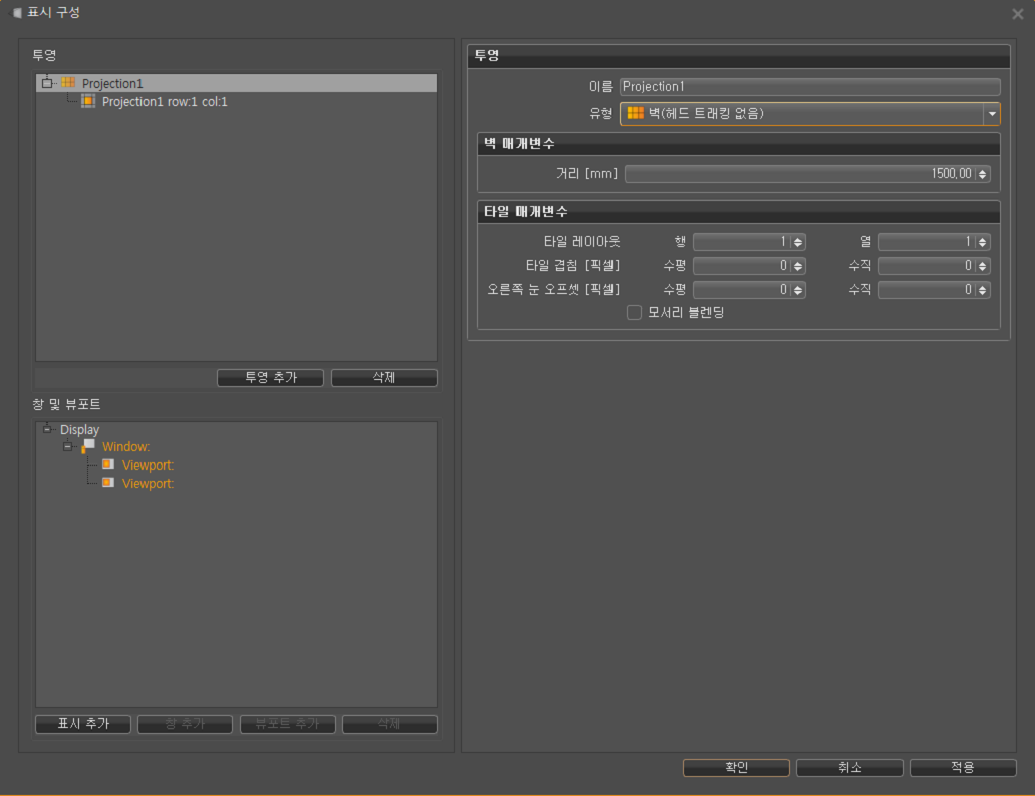The image size is (1035, 796).
Task: Collapse the Display tree node
Action: 47,429
